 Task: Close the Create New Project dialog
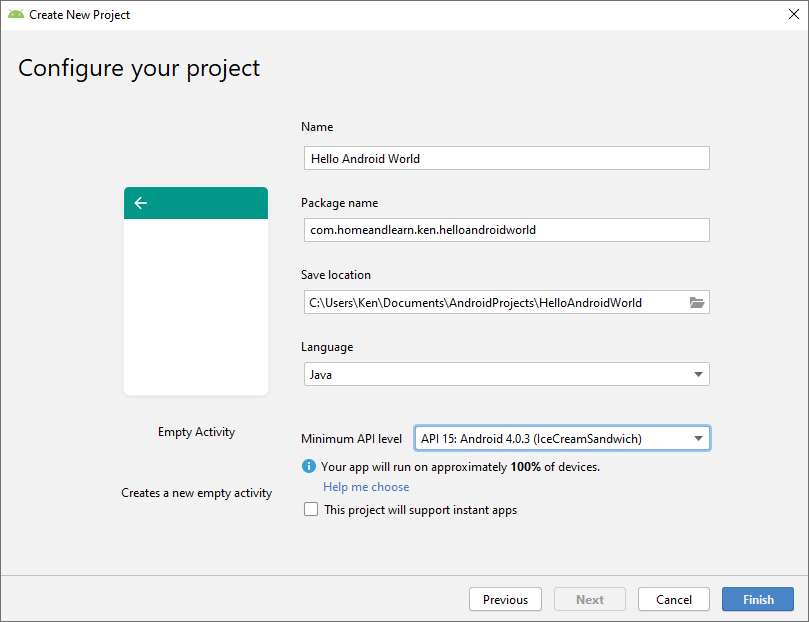(787, 15)
